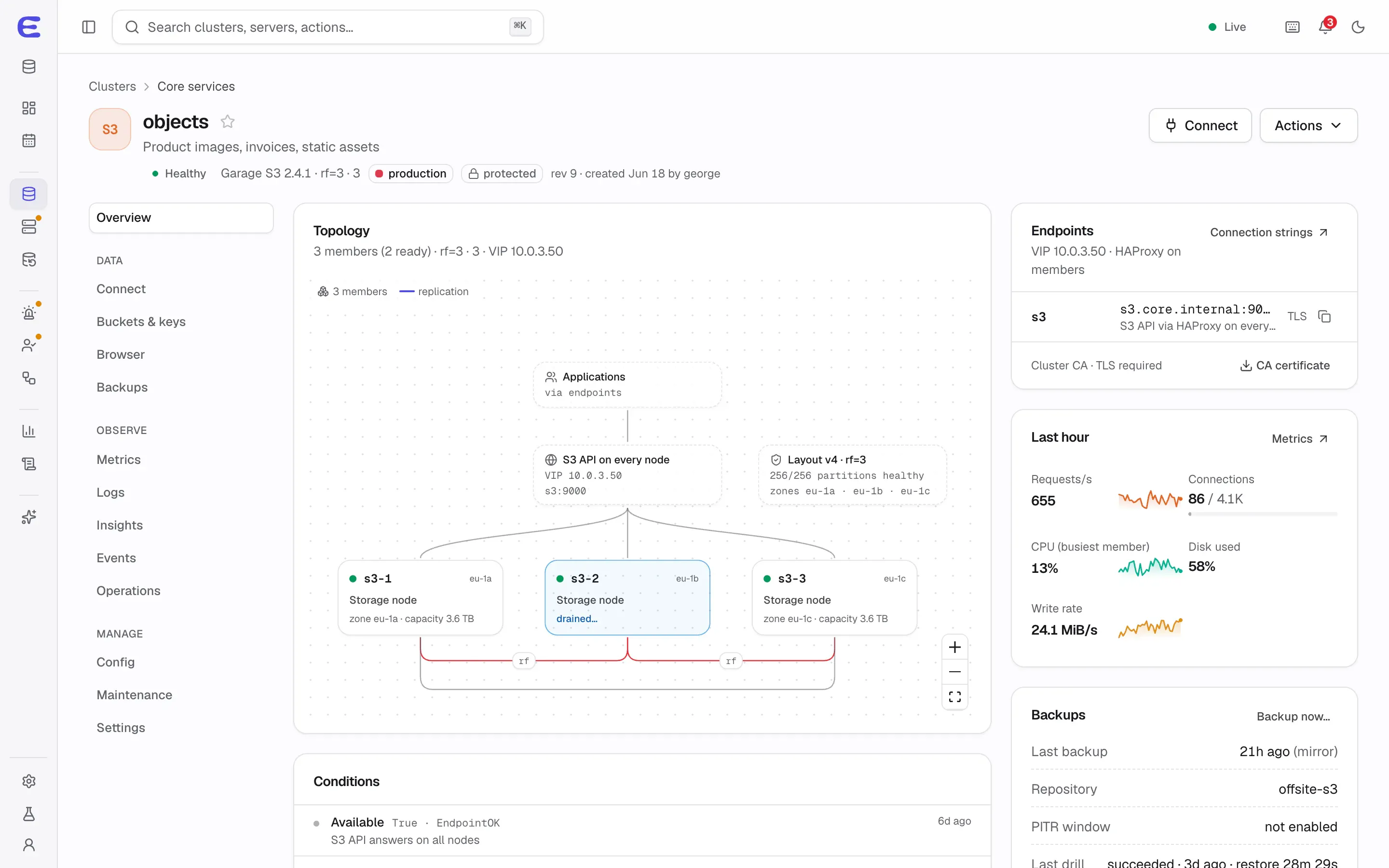
Task: Open Core services breadcrumb
Action: pyautogui.click(x=196, y=86)
